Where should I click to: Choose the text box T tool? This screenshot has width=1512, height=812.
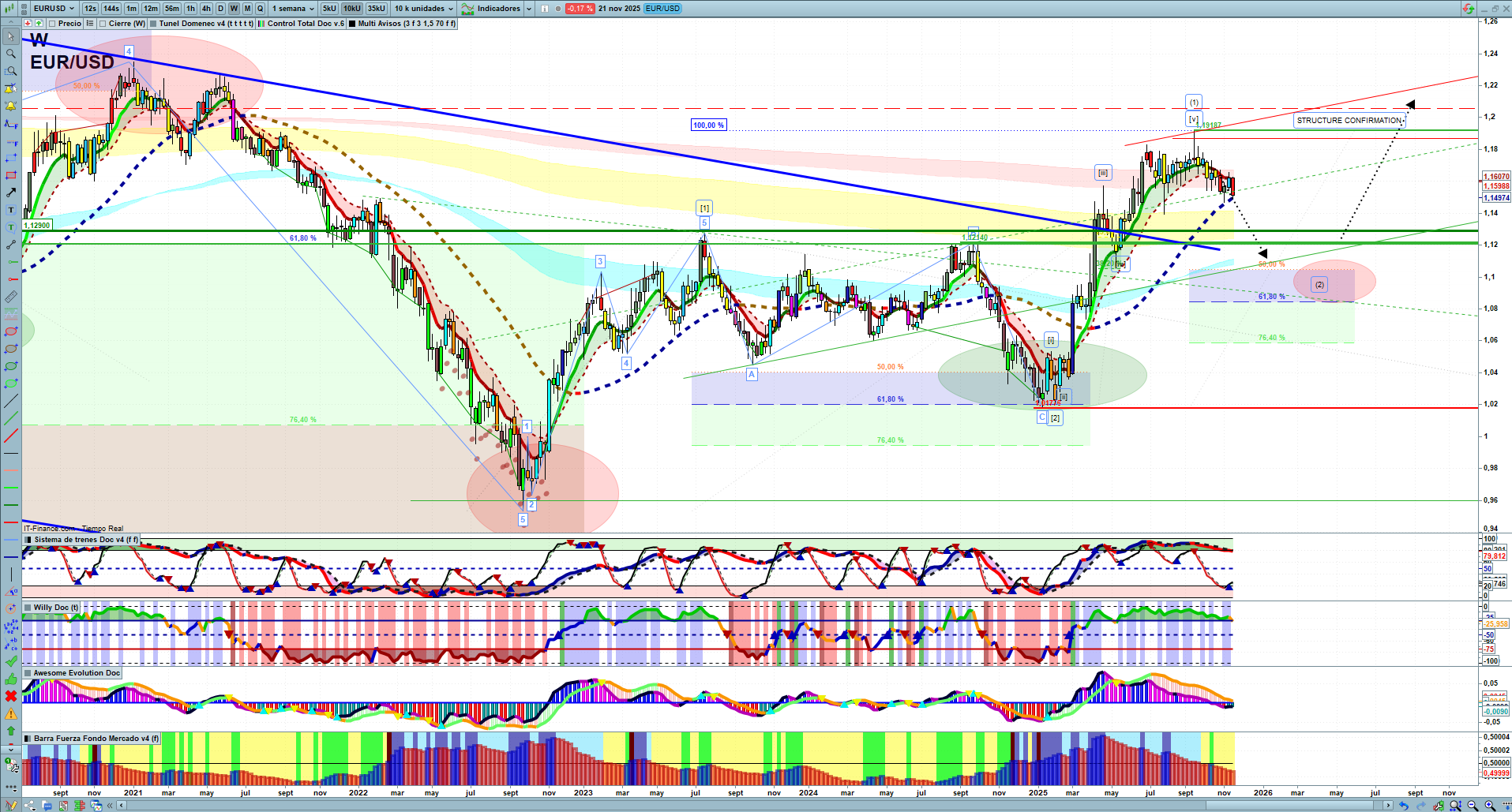pos(11,210)
